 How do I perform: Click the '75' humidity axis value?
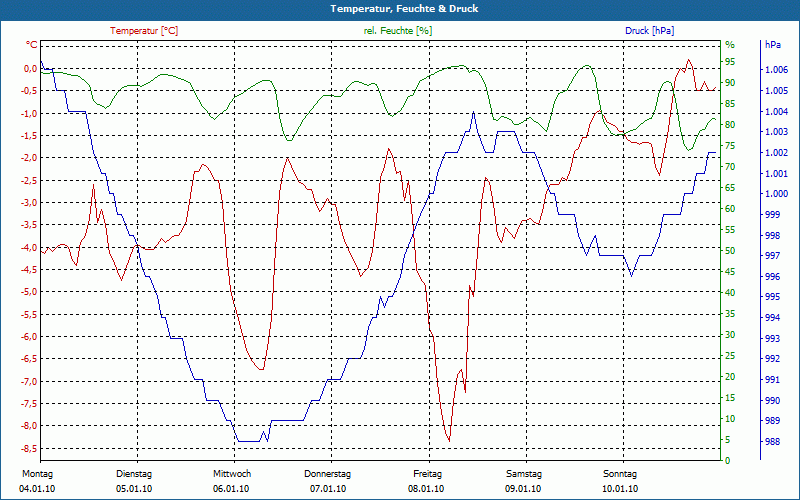click(730, 146)
